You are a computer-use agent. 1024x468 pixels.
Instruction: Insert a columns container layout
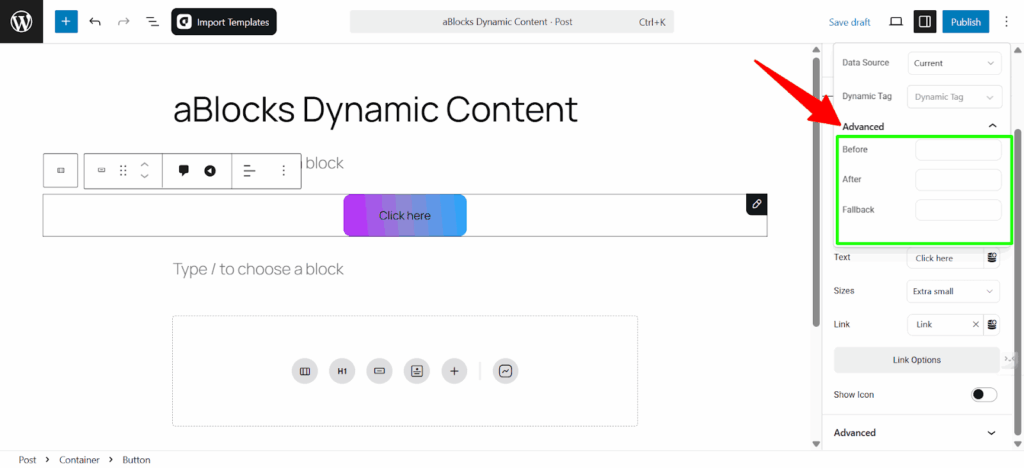(x=304, y=371)
